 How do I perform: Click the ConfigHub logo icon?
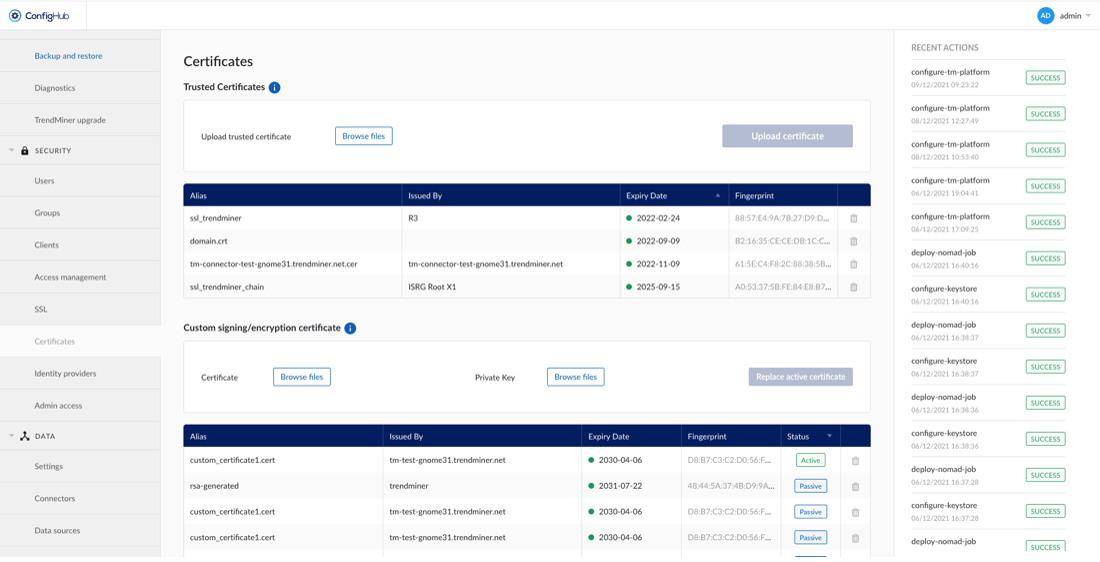[x=15, y=16]
